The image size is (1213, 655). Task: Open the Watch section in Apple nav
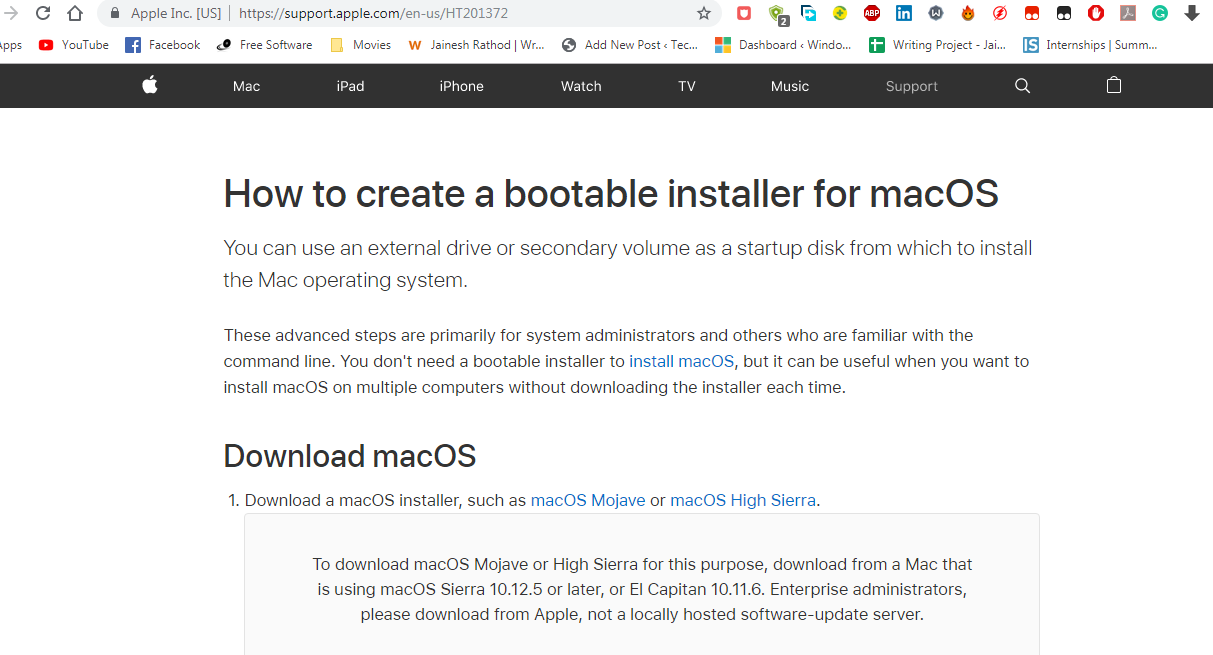[581, 86]
